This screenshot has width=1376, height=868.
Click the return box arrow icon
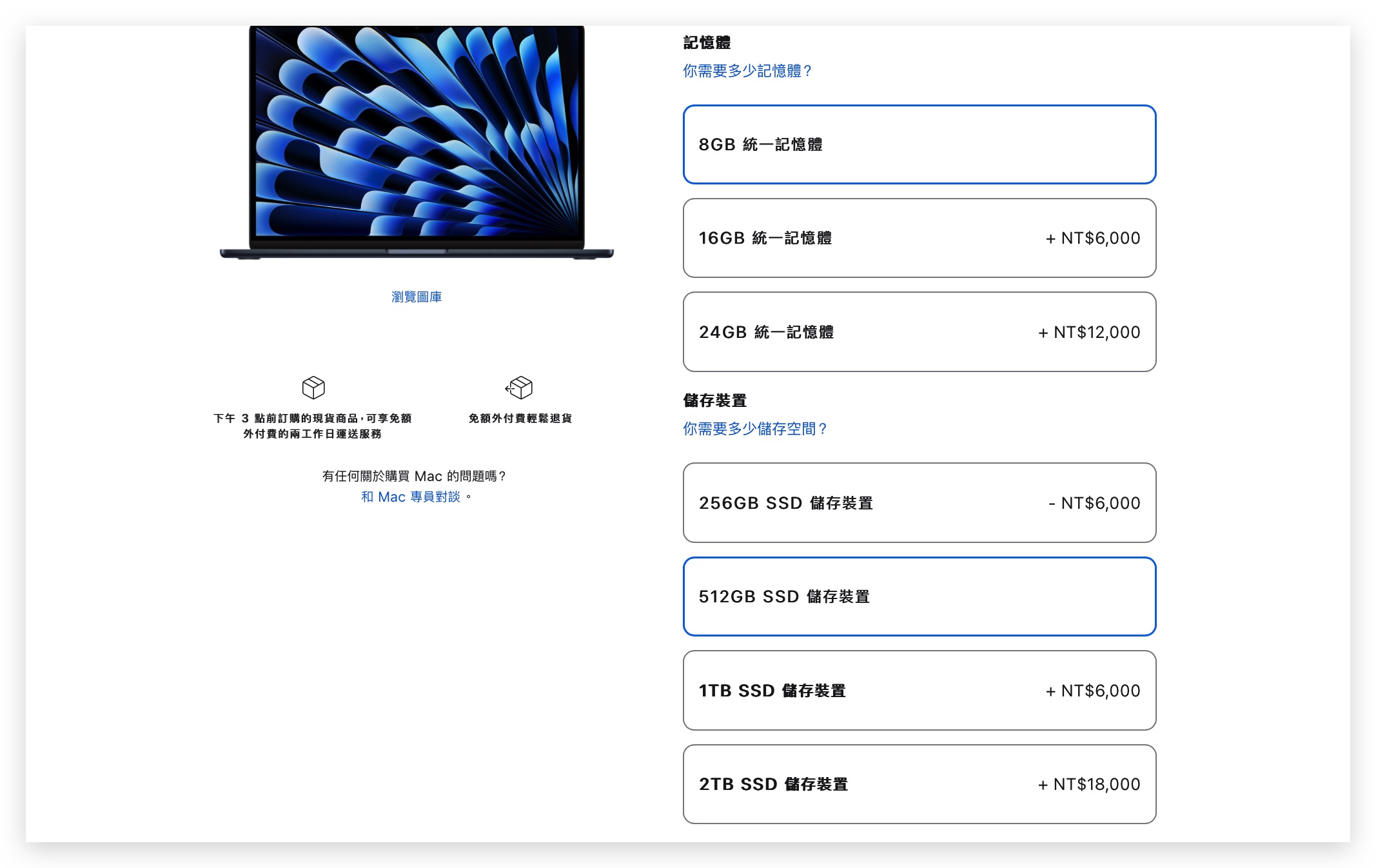tap(519, 388)
